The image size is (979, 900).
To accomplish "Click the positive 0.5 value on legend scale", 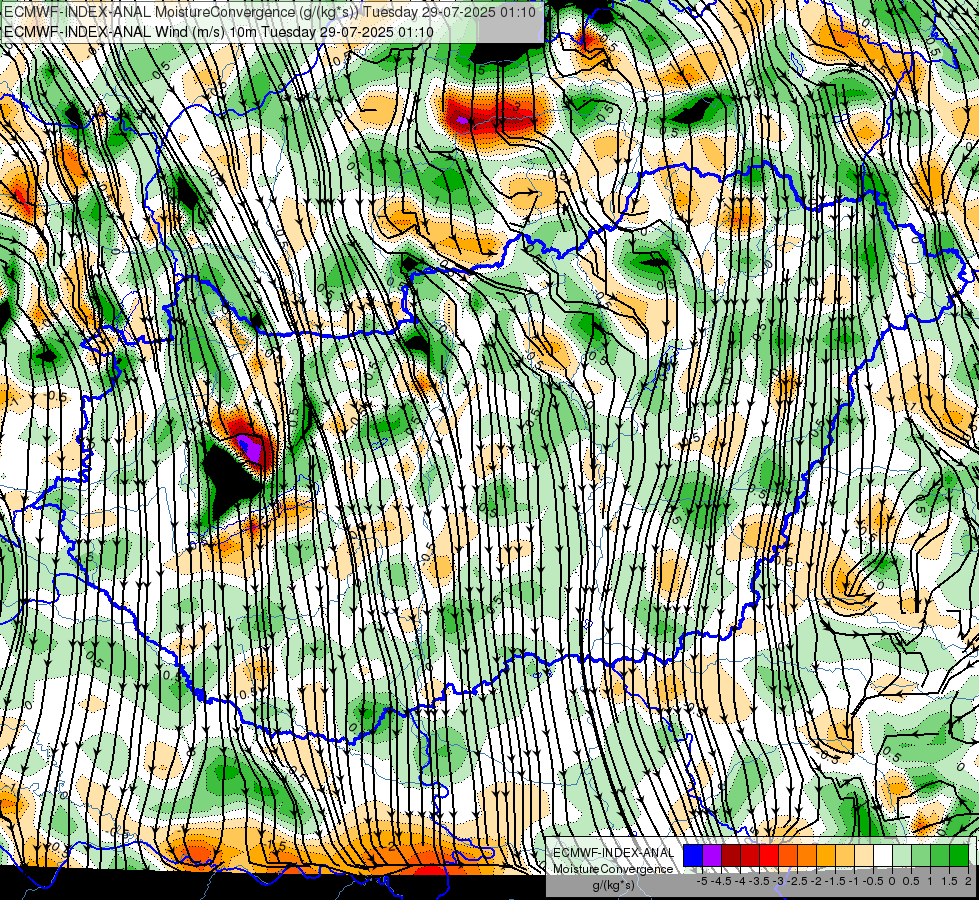I will 911,881.
